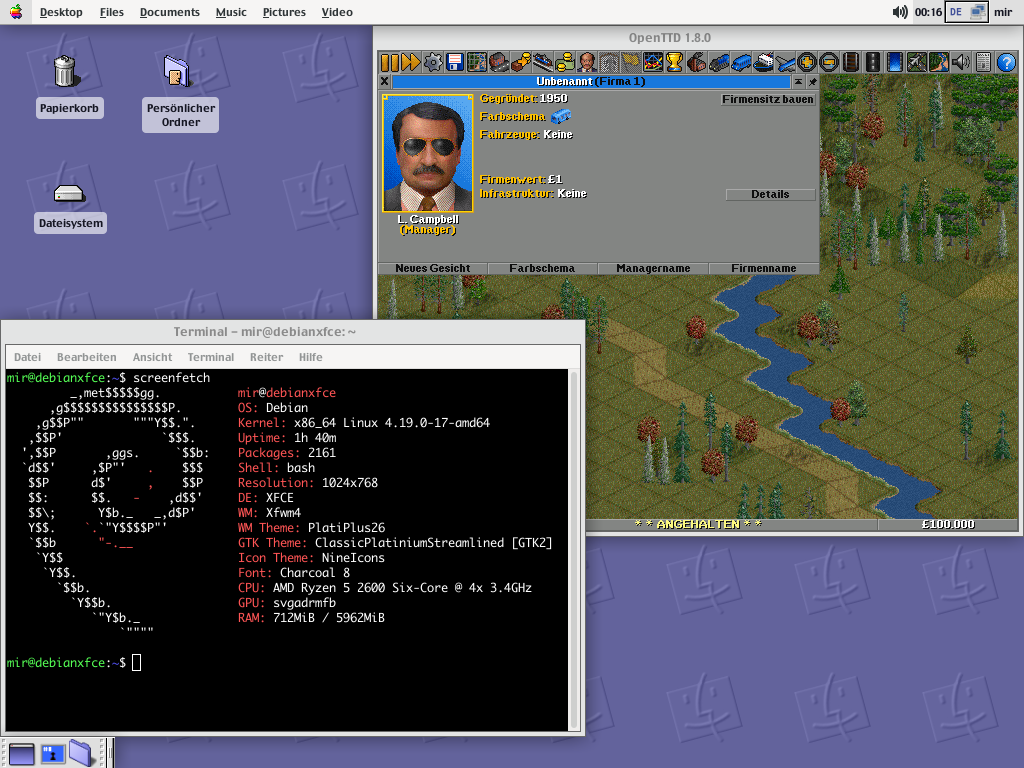Open the sound and music speaker icon

(x=961, y=63)
